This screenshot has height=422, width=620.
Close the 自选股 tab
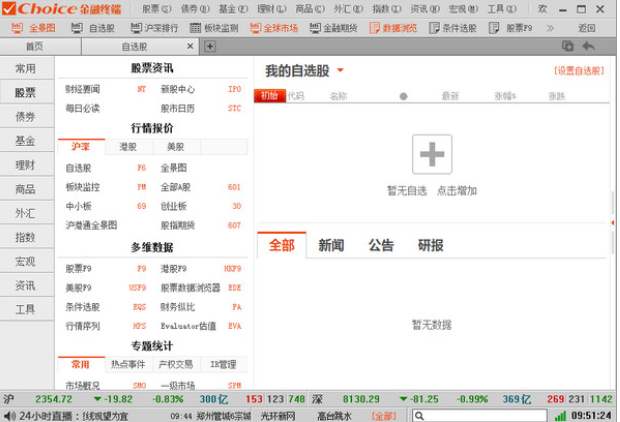[190, 46]
